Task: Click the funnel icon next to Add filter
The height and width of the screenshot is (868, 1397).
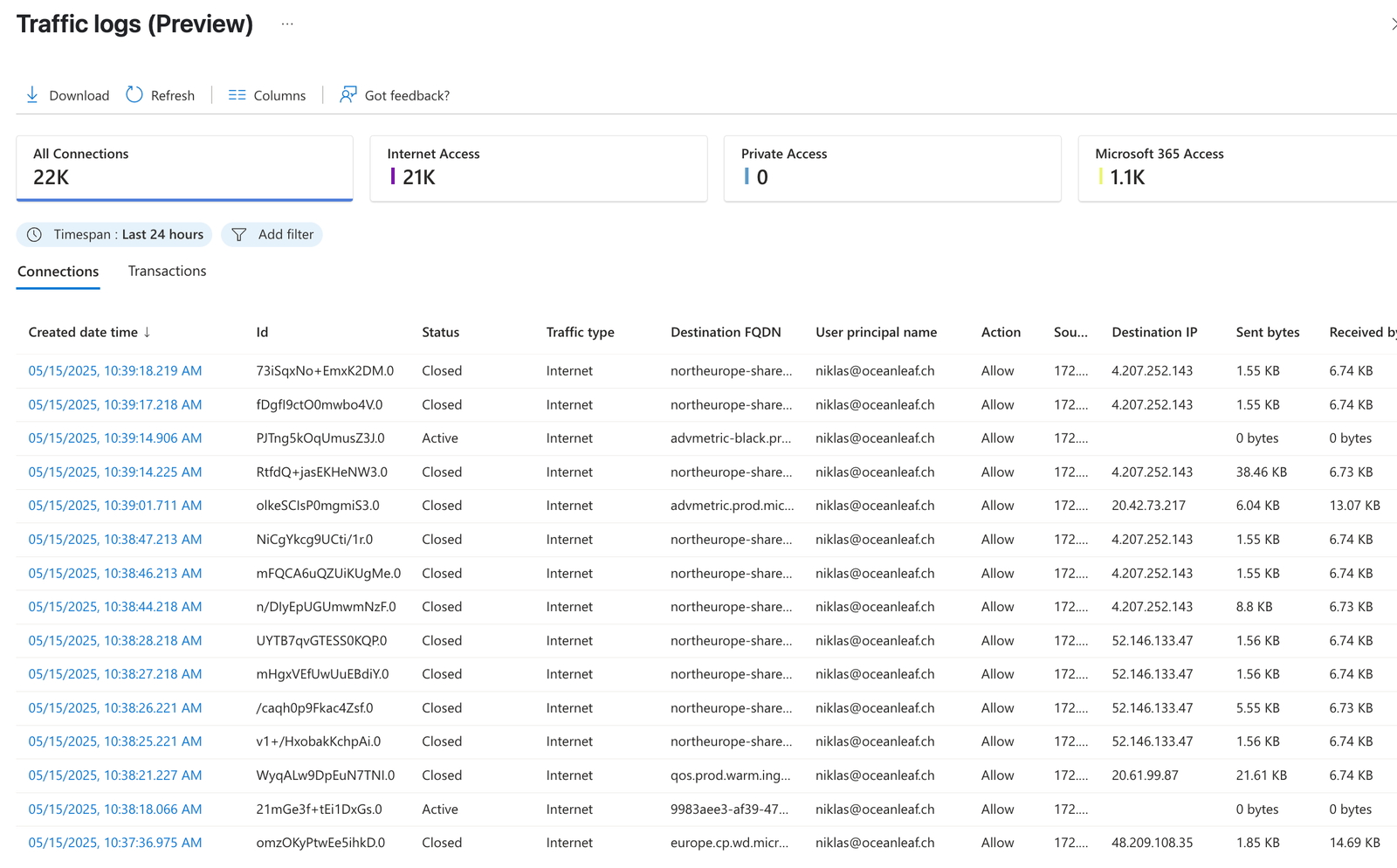Action: pos(238,234)
